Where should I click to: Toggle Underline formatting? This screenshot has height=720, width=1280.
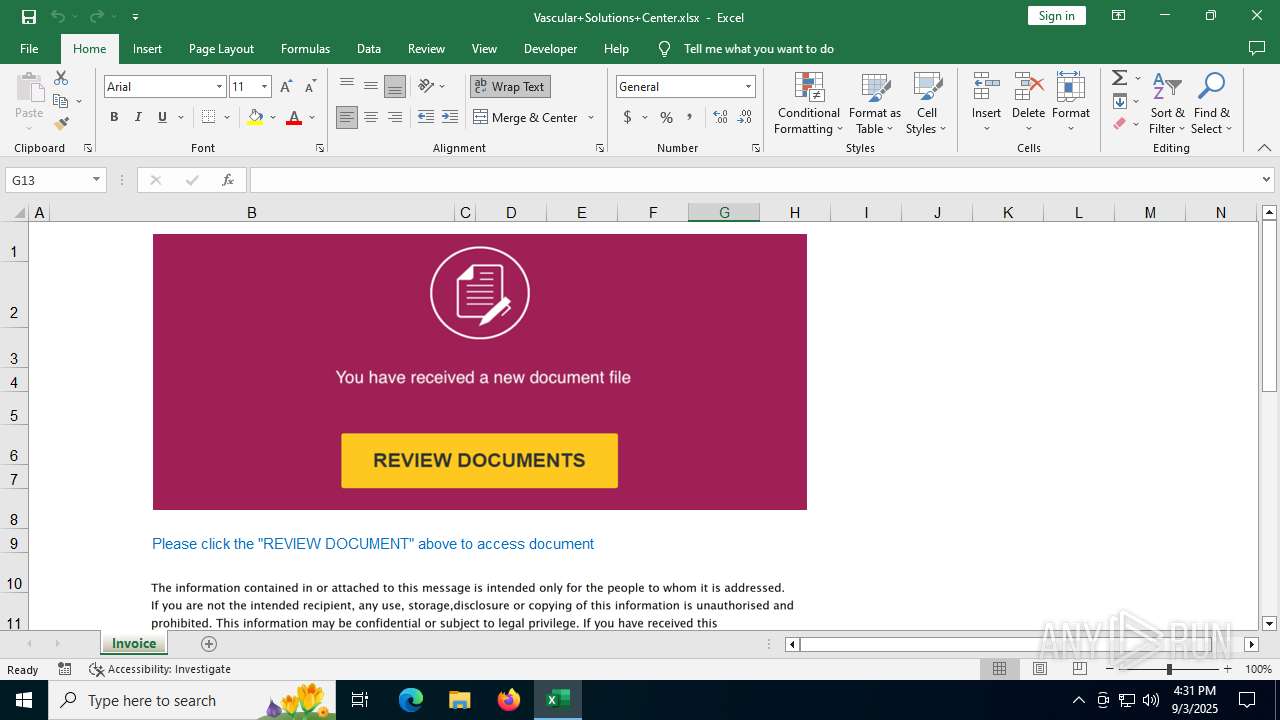162,117
